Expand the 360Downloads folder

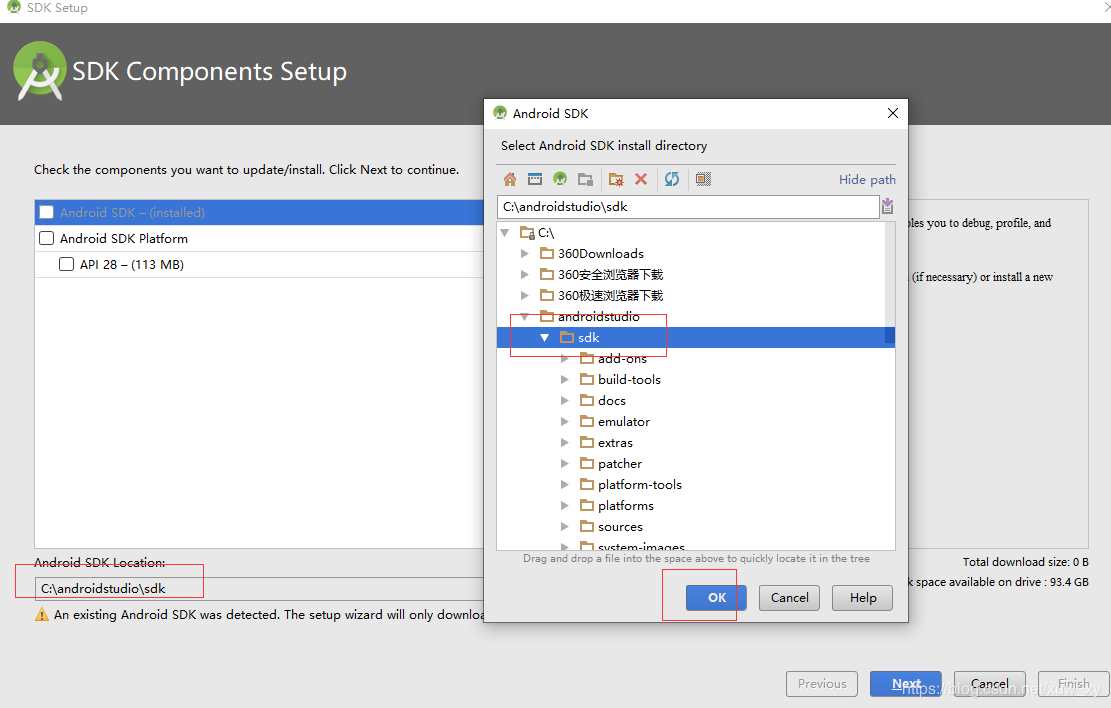pyautogui.click(x=524, y=253)
